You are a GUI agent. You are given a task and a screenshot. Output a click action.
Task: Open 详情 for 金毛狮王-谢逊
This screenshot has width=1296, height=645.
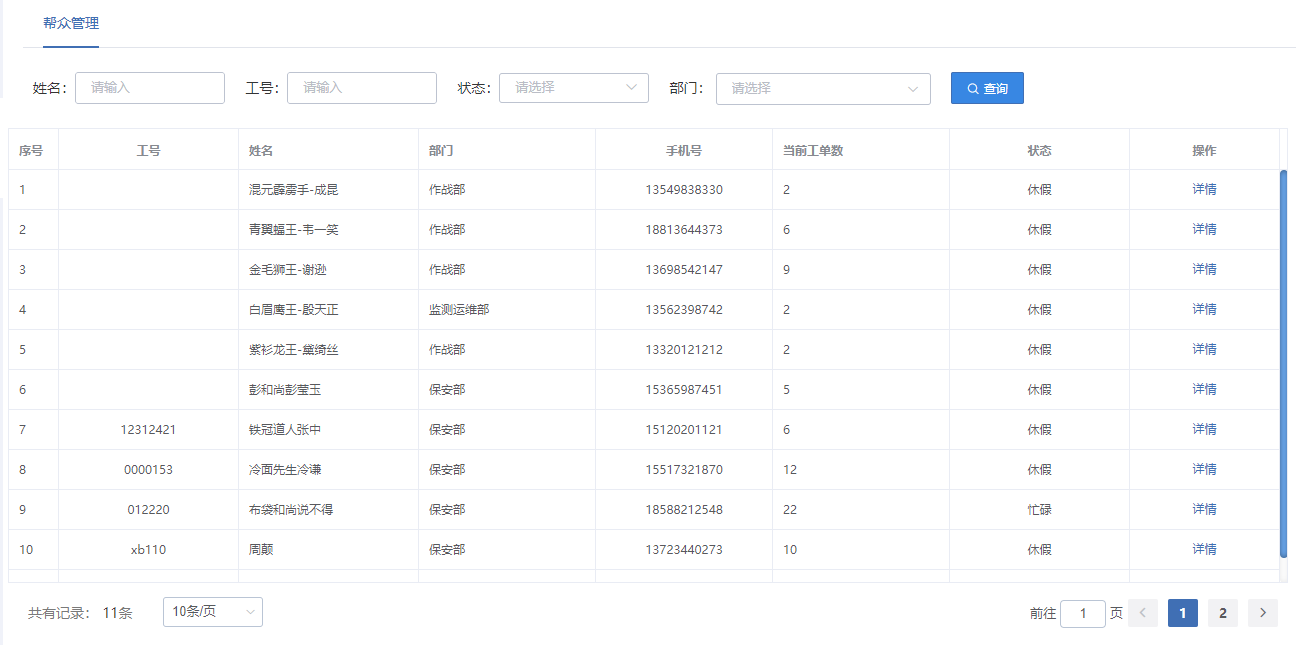point(1204,269)
